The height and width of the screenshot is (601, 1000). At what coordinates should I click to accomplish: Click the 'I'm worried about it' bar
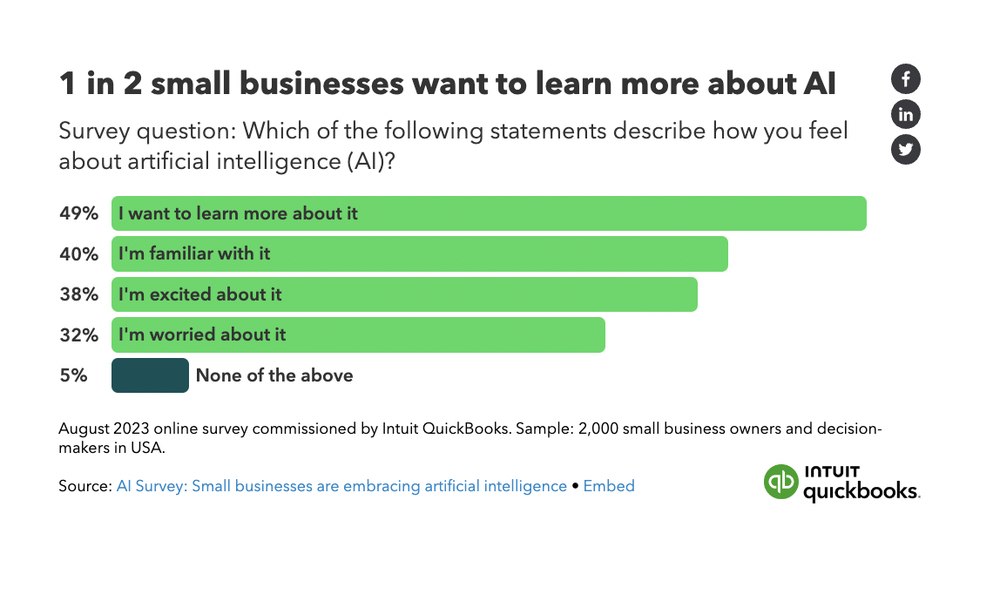point(356,335)
